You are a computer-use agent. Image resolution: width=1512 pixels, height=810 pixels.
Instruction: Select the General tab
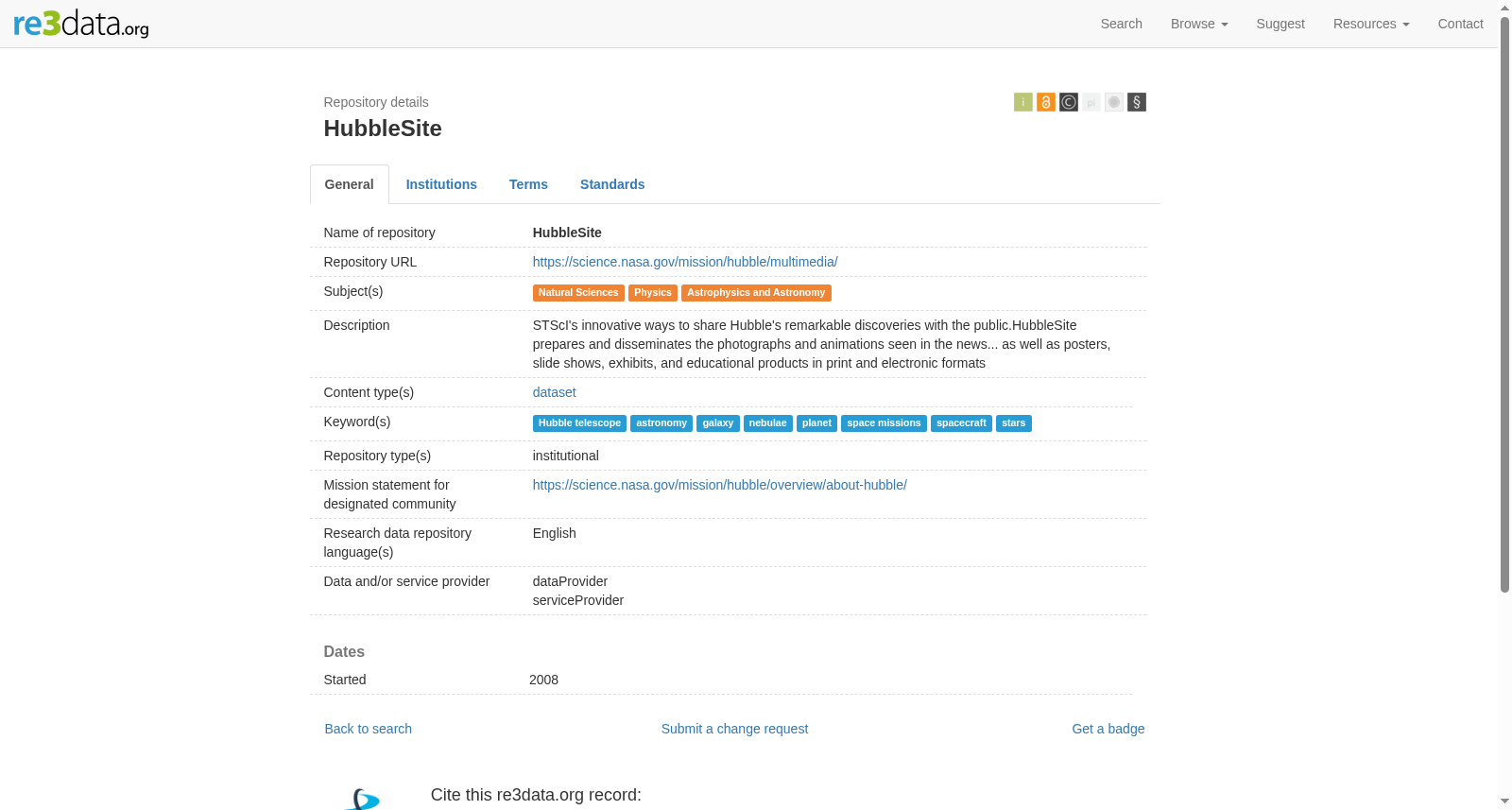(x=350, y=184)
